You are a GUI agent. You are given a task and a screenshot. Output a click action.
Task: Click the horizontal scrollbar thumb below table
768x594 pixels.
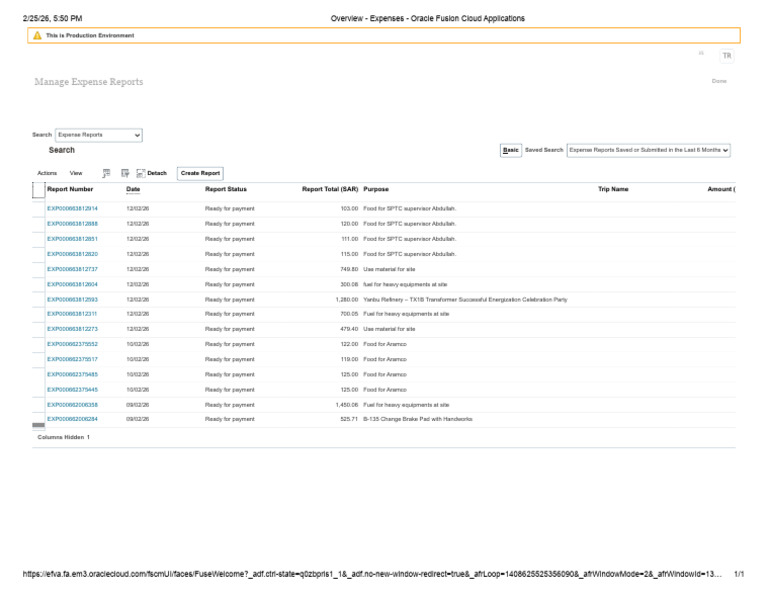click(39, 425)
